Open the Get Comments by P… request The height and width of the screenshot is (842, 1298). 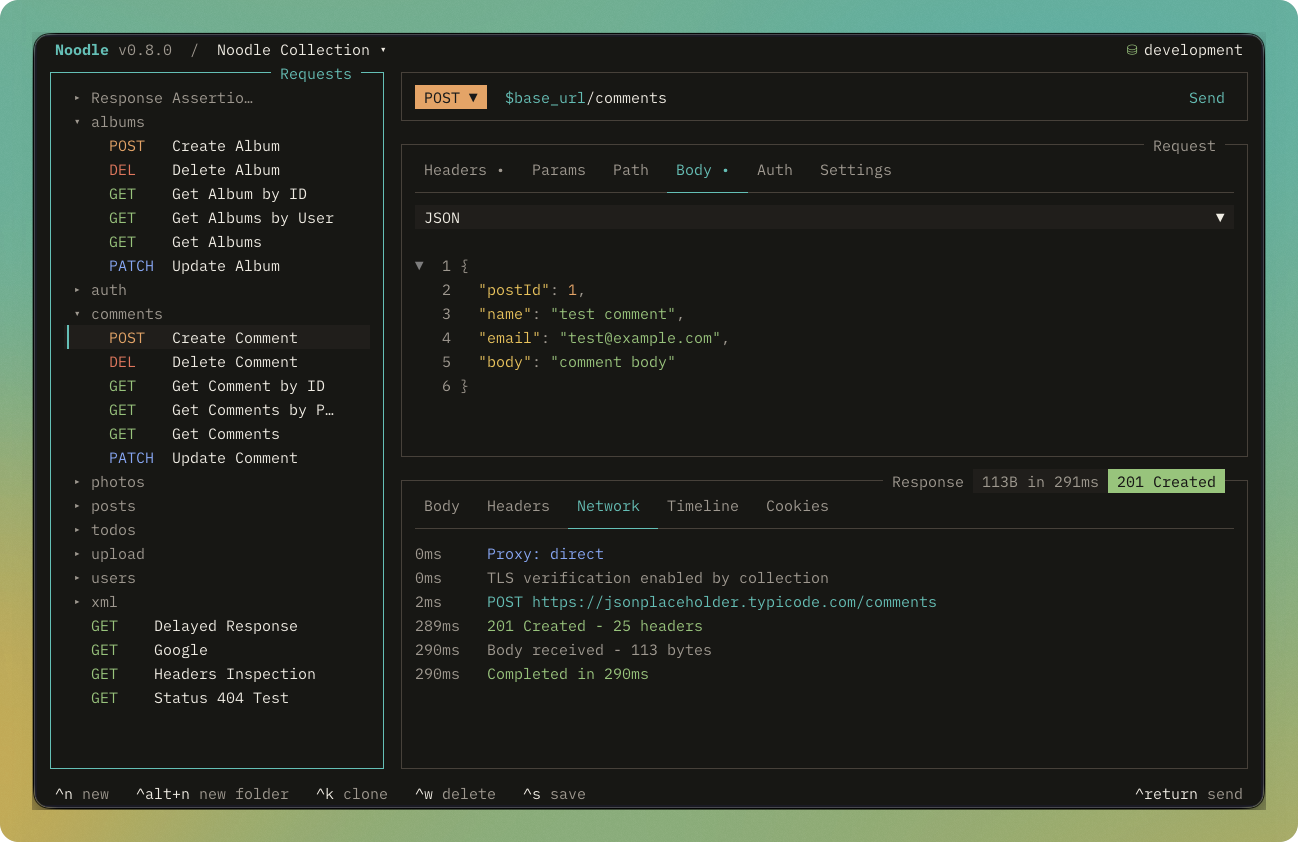(x=218, y=410)
